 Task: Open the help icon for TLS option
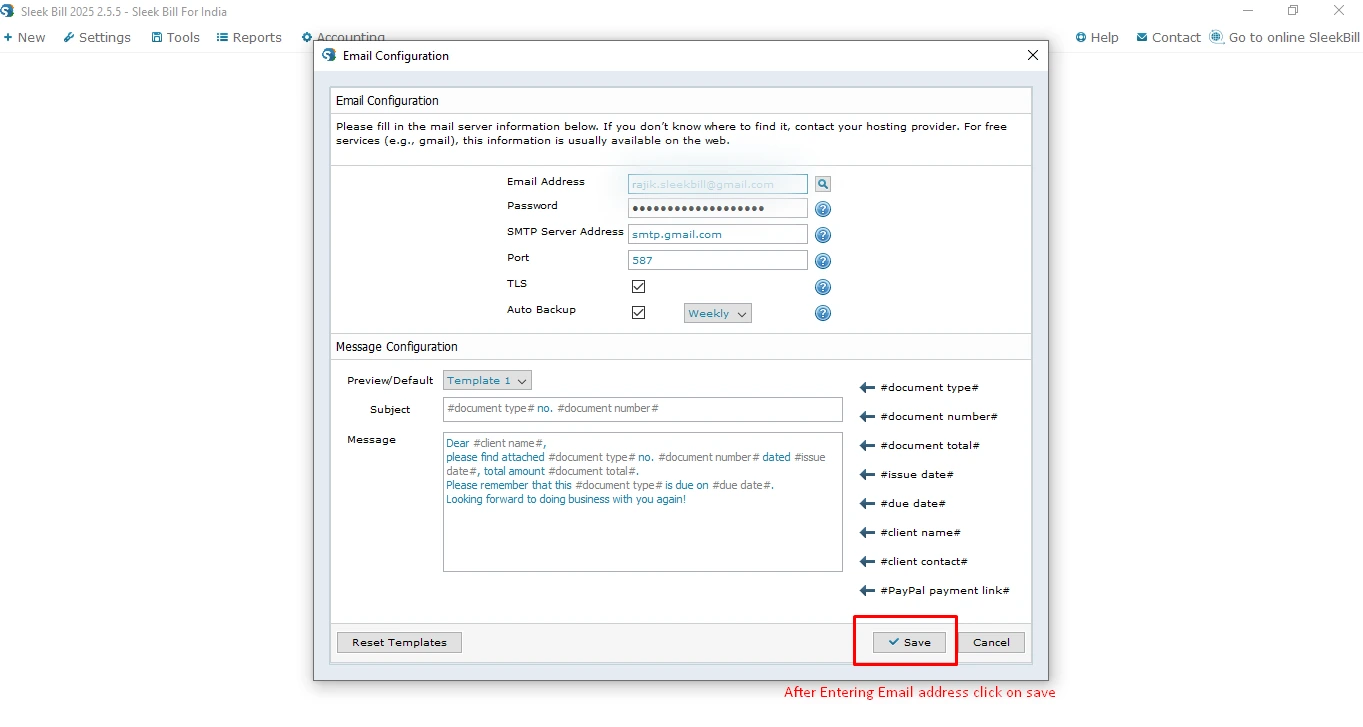[x=823, y=287]
